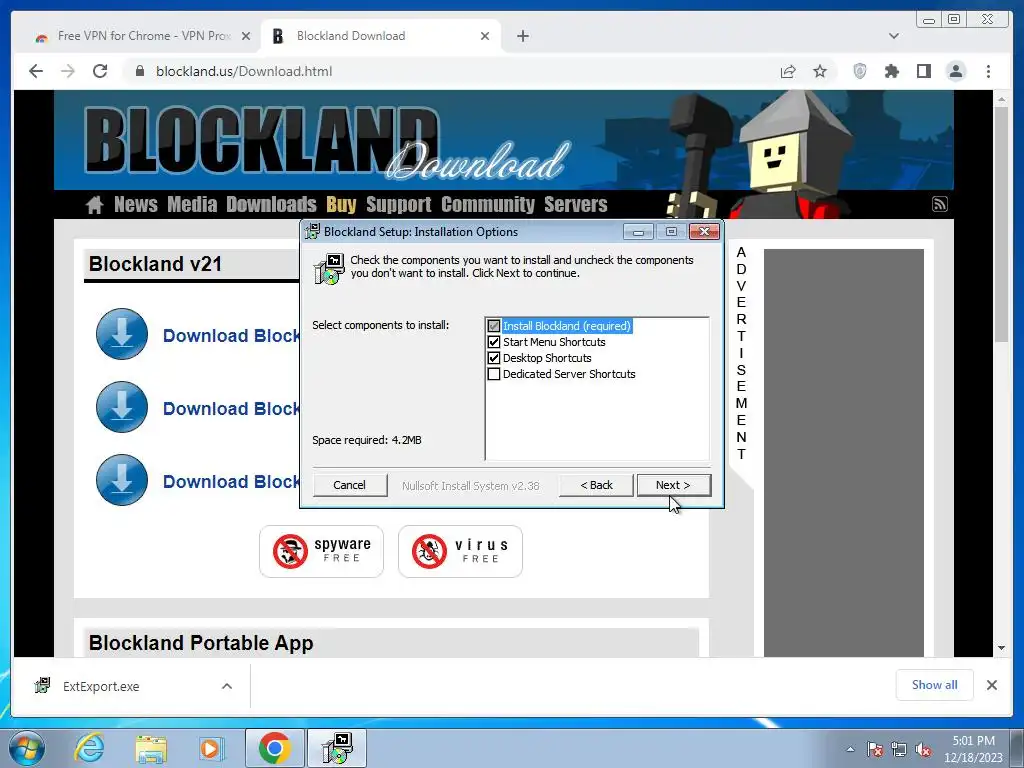Open the Media menu item
This screenshot has width=1024, height=768.
click(192, 204)
